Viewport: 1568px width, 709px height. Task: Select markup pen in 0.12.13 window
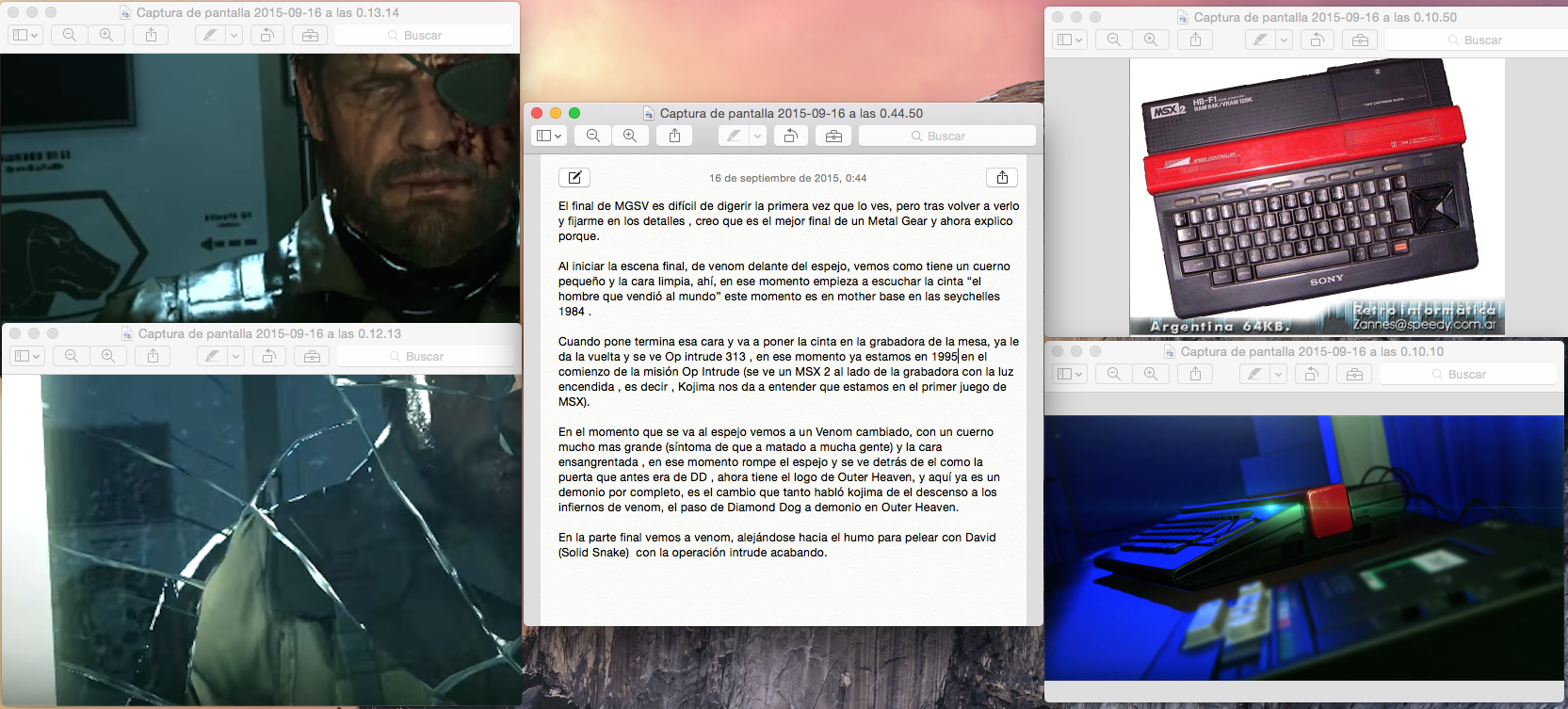tap(212, 356)
